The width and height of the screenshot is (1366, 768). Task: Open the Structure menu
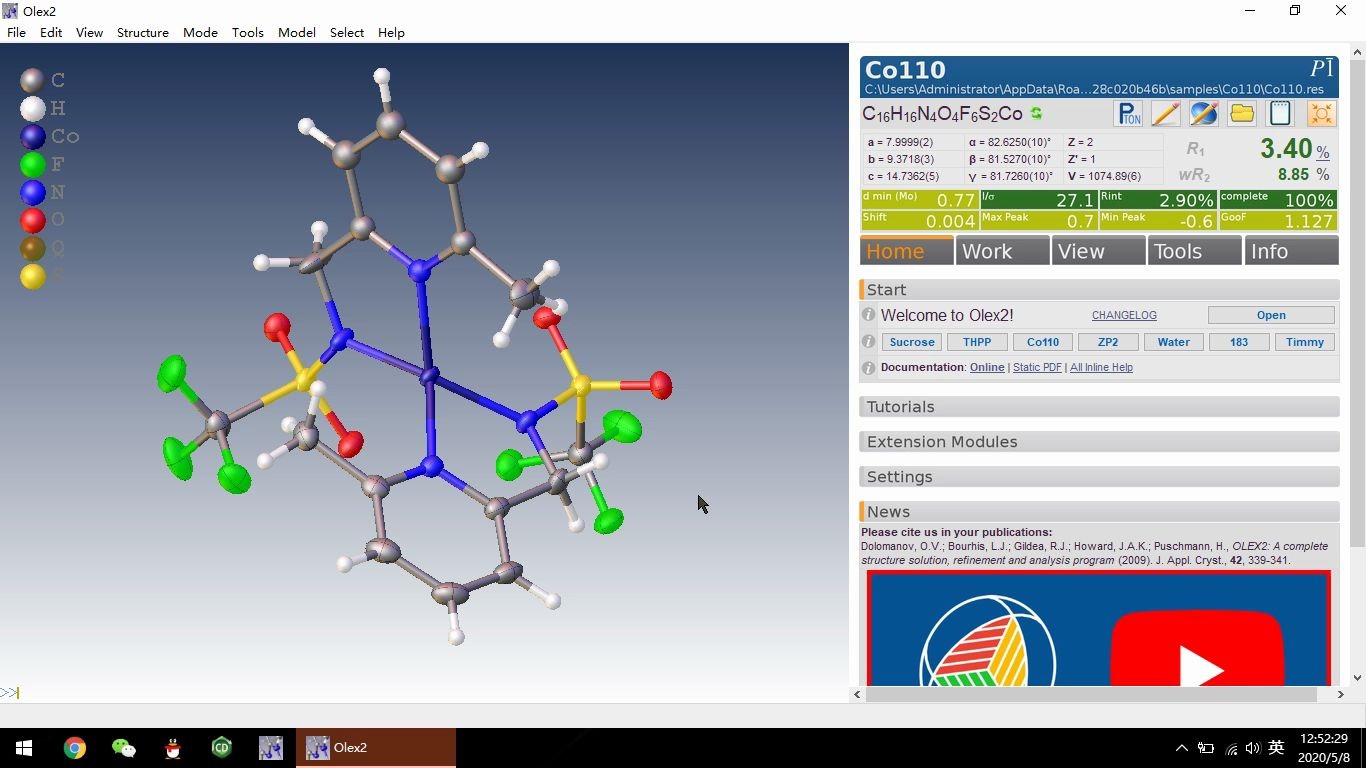coord(143,32)
